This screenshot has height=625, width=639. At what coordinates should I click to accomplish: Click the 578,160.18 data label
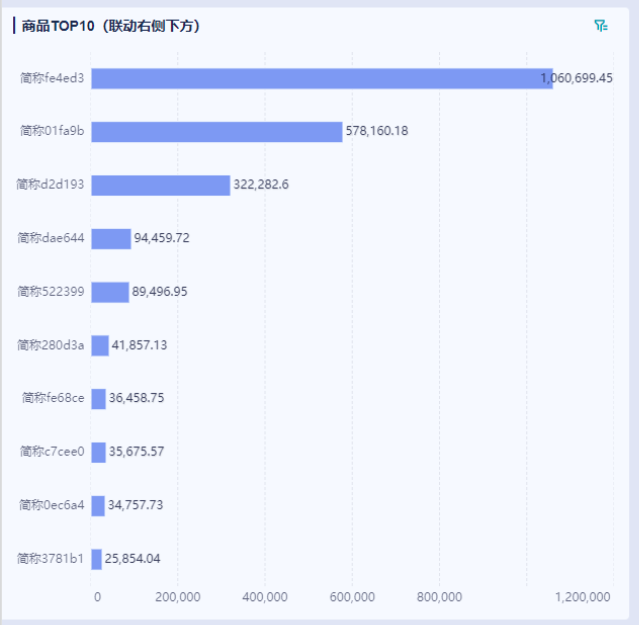(377, 131)
